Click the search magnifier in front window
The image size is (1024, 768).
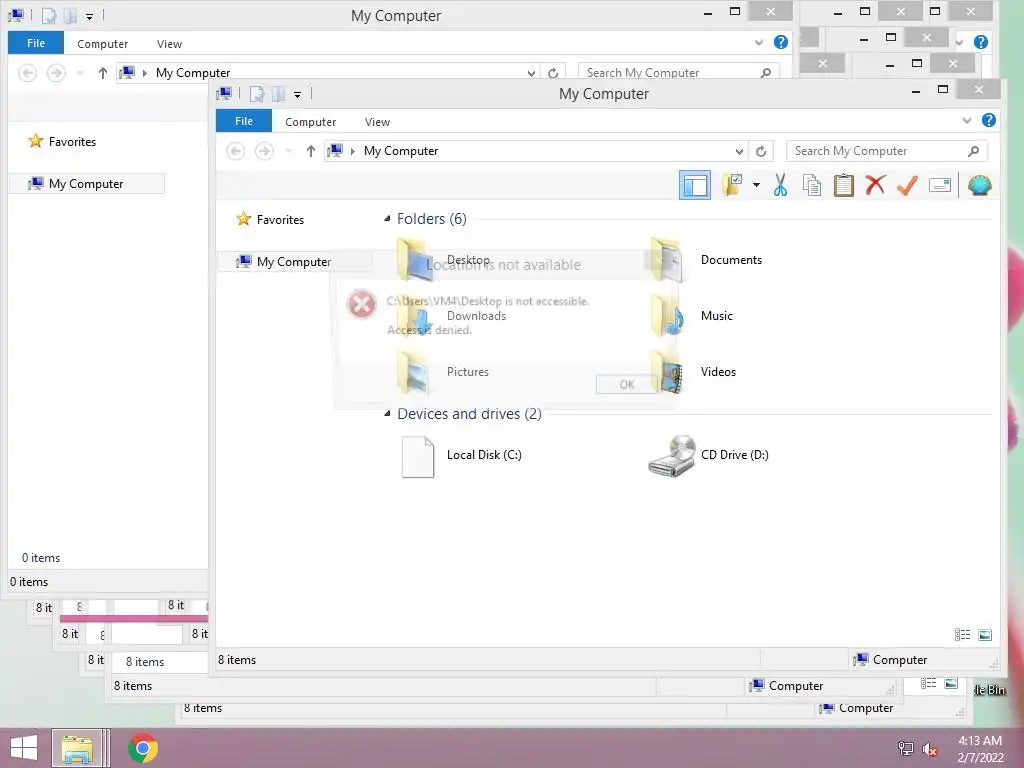click(973, 151)
